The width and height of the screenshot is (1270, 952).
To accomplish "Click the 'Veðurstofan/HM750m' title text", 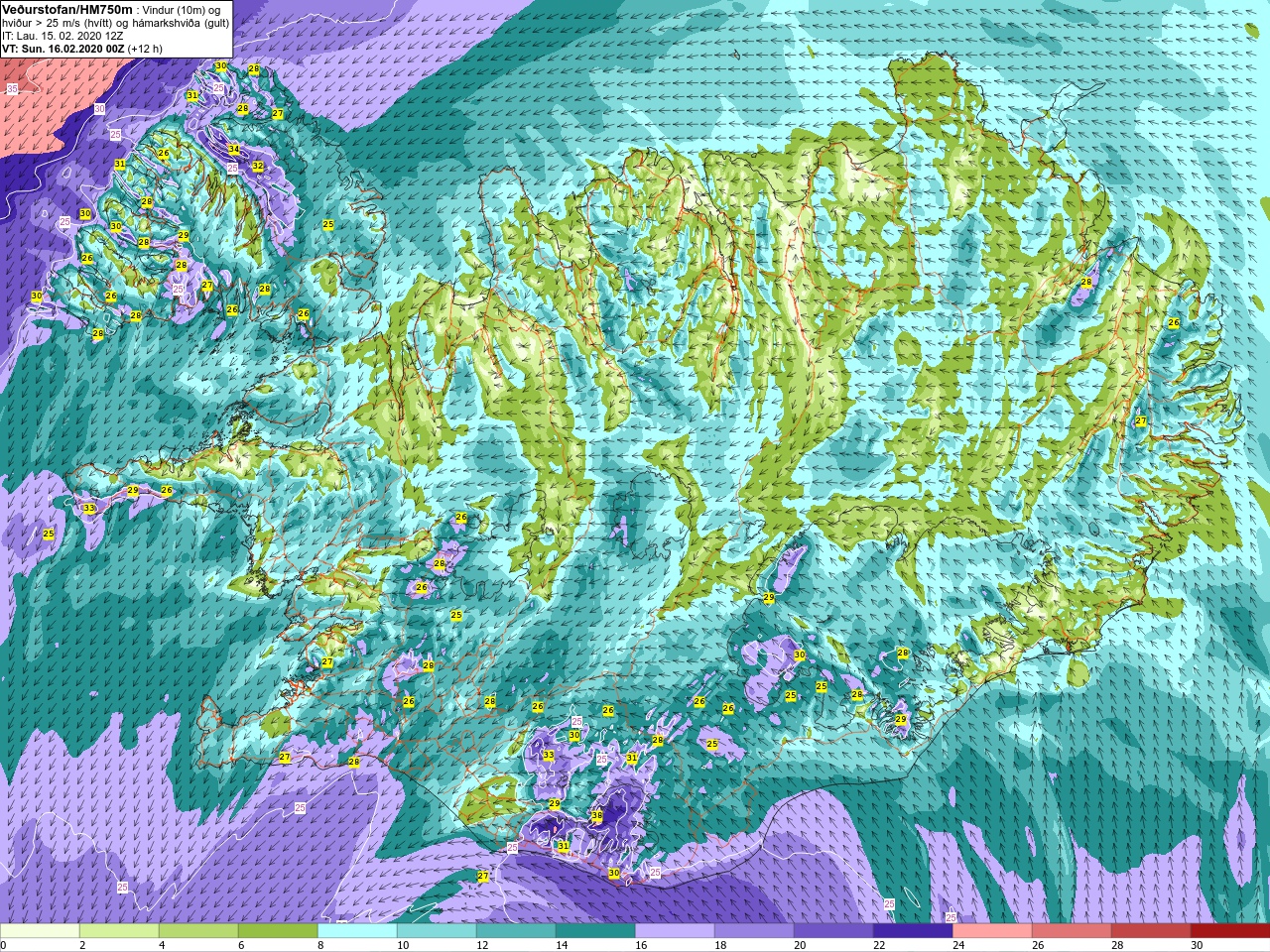I will (66, 9).
